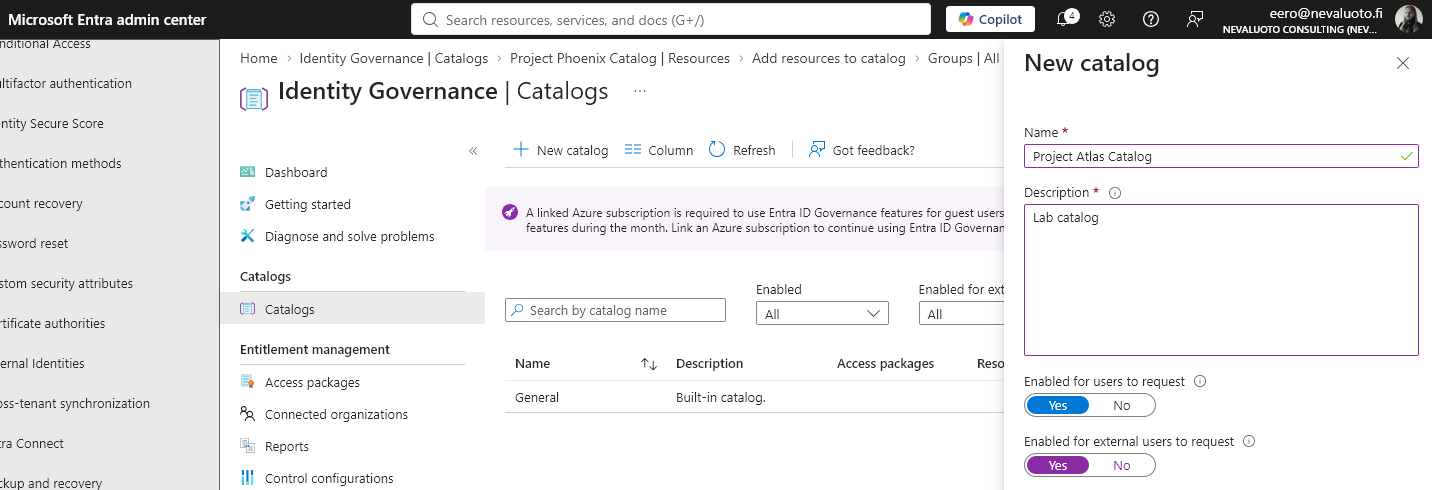The image size is (1432, 490).
Task: Select Catalogs in the side menu
Action: 352,309
